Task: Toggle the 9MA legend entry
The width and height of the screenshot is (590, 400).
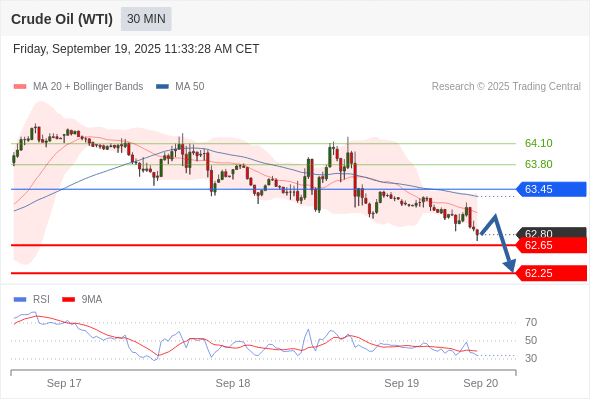Action: click(x=82, y=300)
